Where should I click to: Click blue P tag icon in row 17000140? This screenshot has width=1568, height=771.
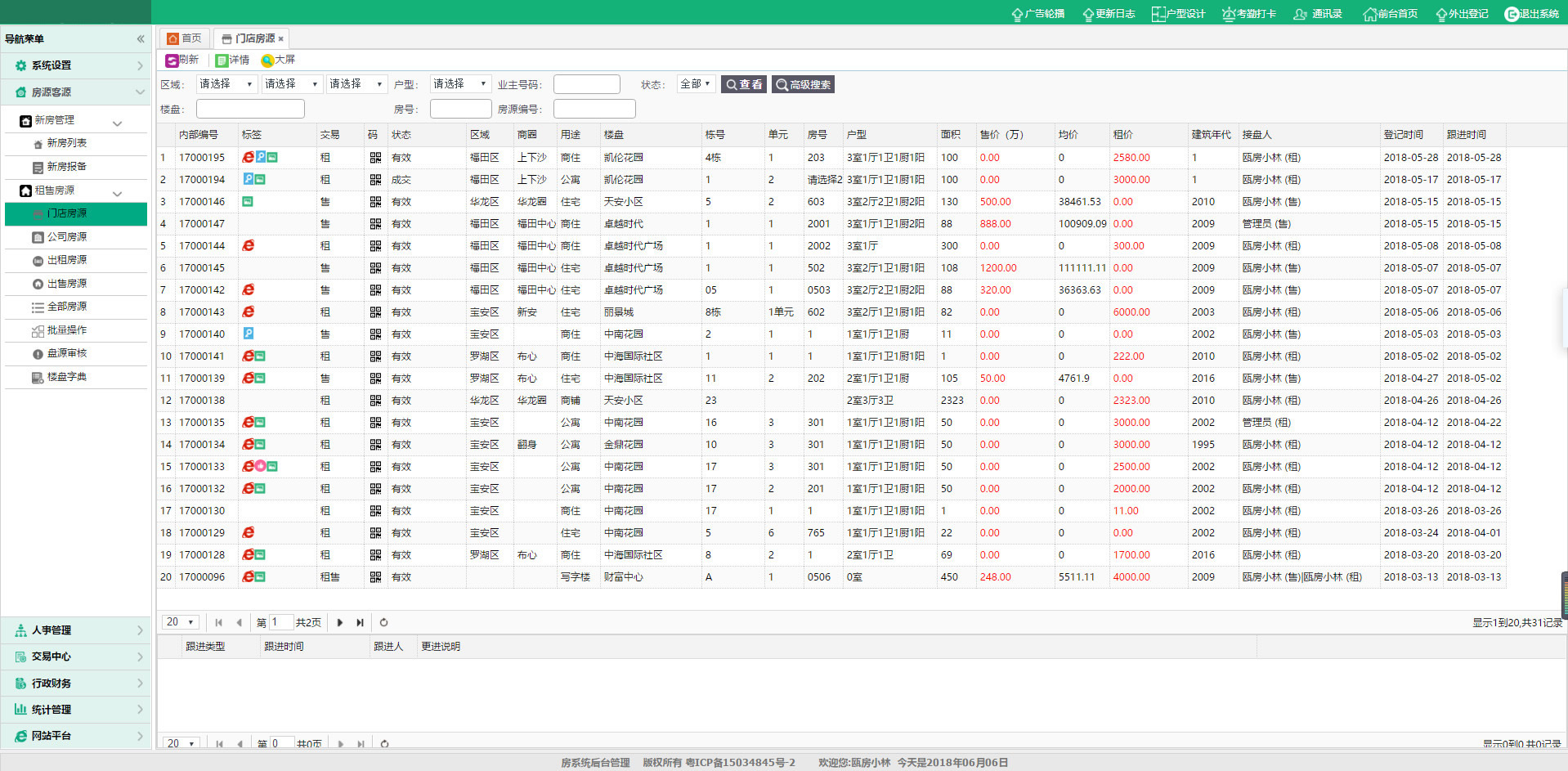point(248,334)
